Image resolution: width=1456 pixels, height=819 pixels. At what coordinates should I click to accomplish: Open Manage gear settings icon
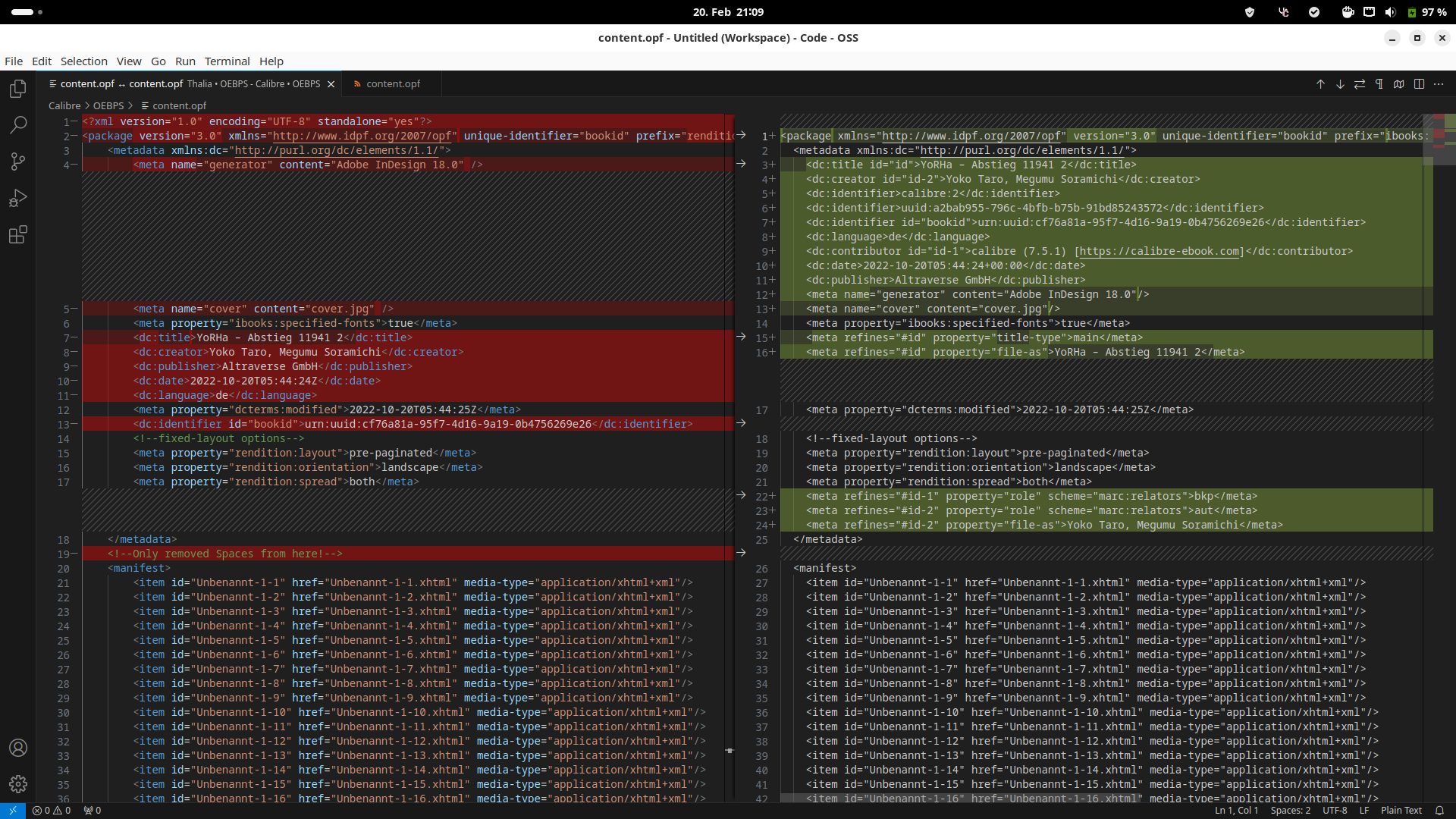[x=18, y=784]
